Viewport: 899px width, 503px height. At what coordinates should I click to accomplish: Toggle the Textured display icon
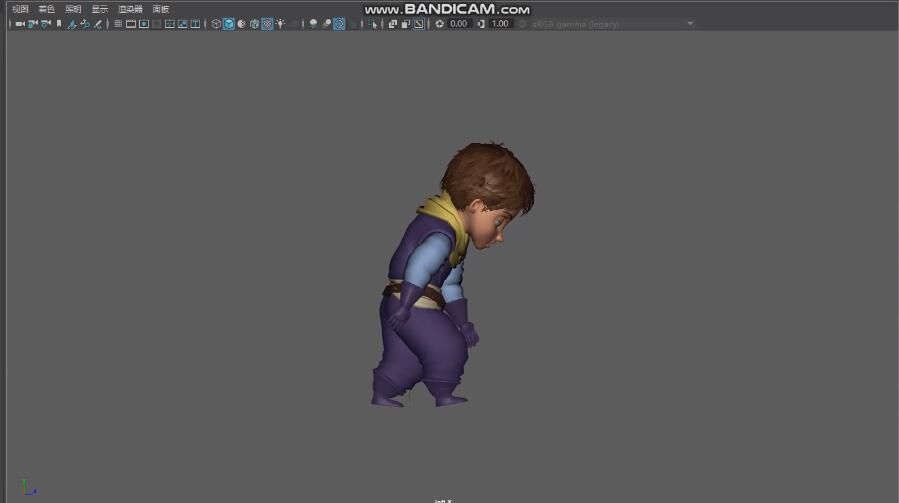(267, 24)
